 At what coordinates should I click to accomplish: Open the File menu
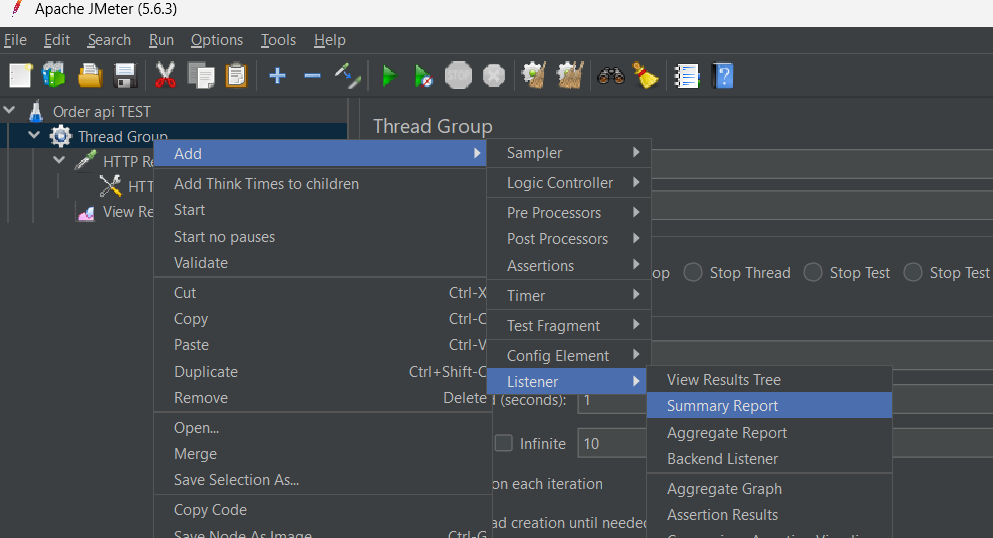[15, 40]
